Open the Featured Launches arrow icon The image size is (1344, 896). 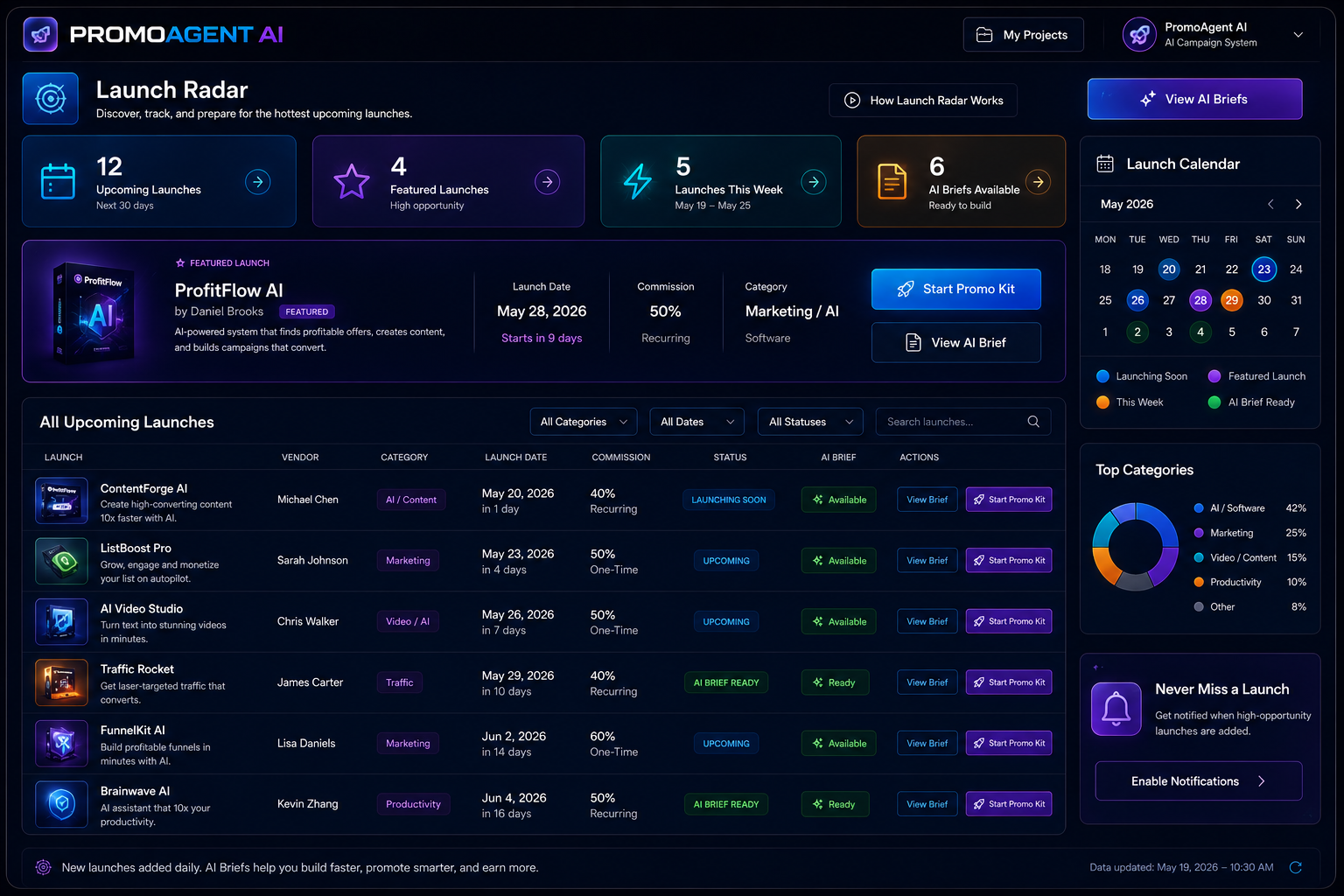[x=547, y=182]
